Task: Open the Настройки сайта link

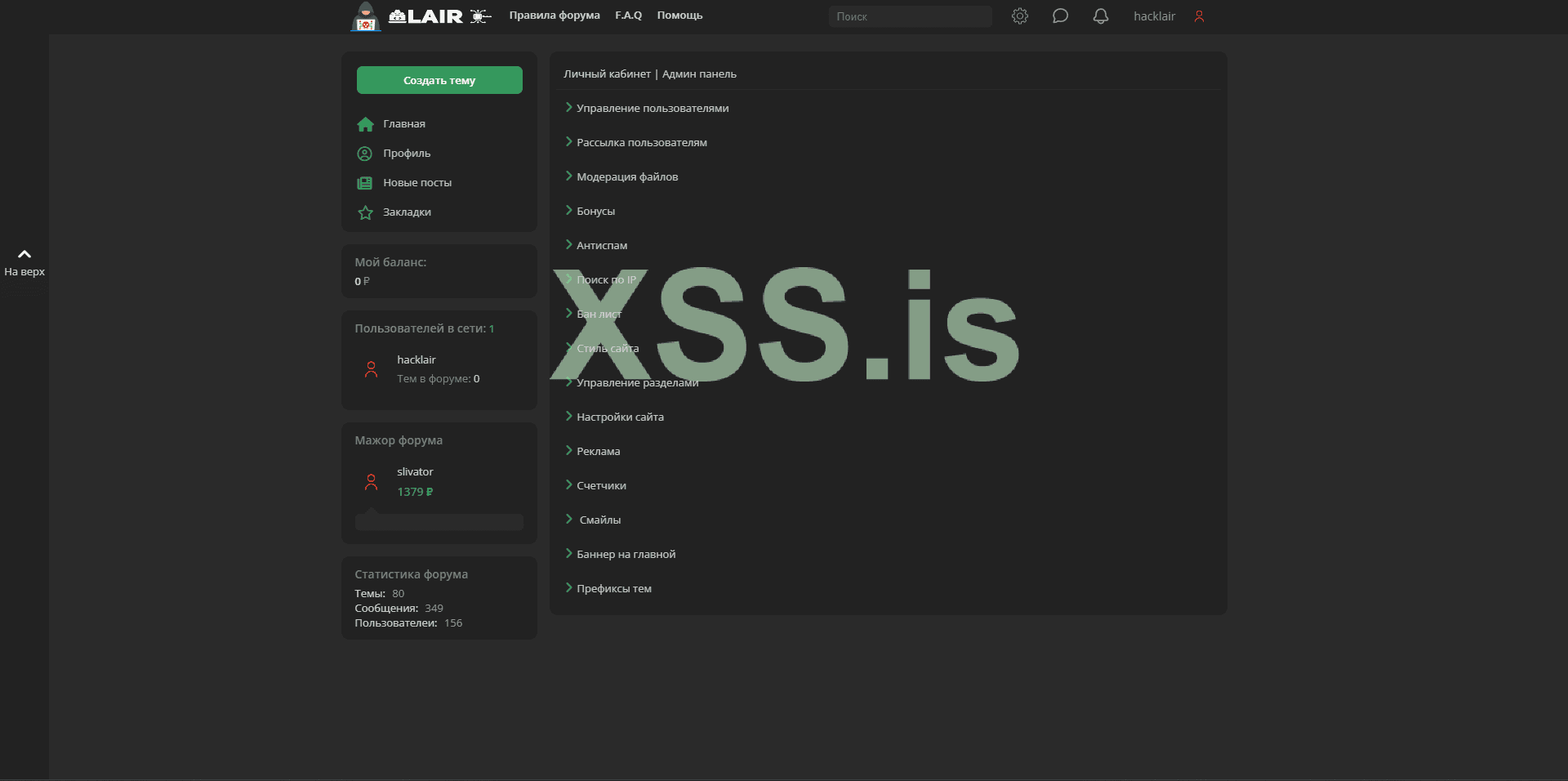Action: pos(620,417)
